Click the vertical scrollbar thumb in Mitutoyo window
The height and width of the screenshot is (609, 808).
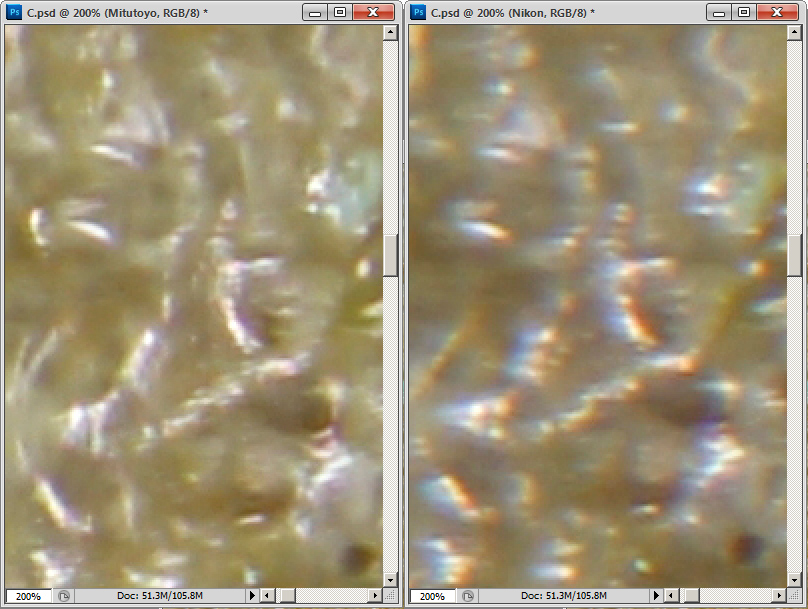coord(390,255)
